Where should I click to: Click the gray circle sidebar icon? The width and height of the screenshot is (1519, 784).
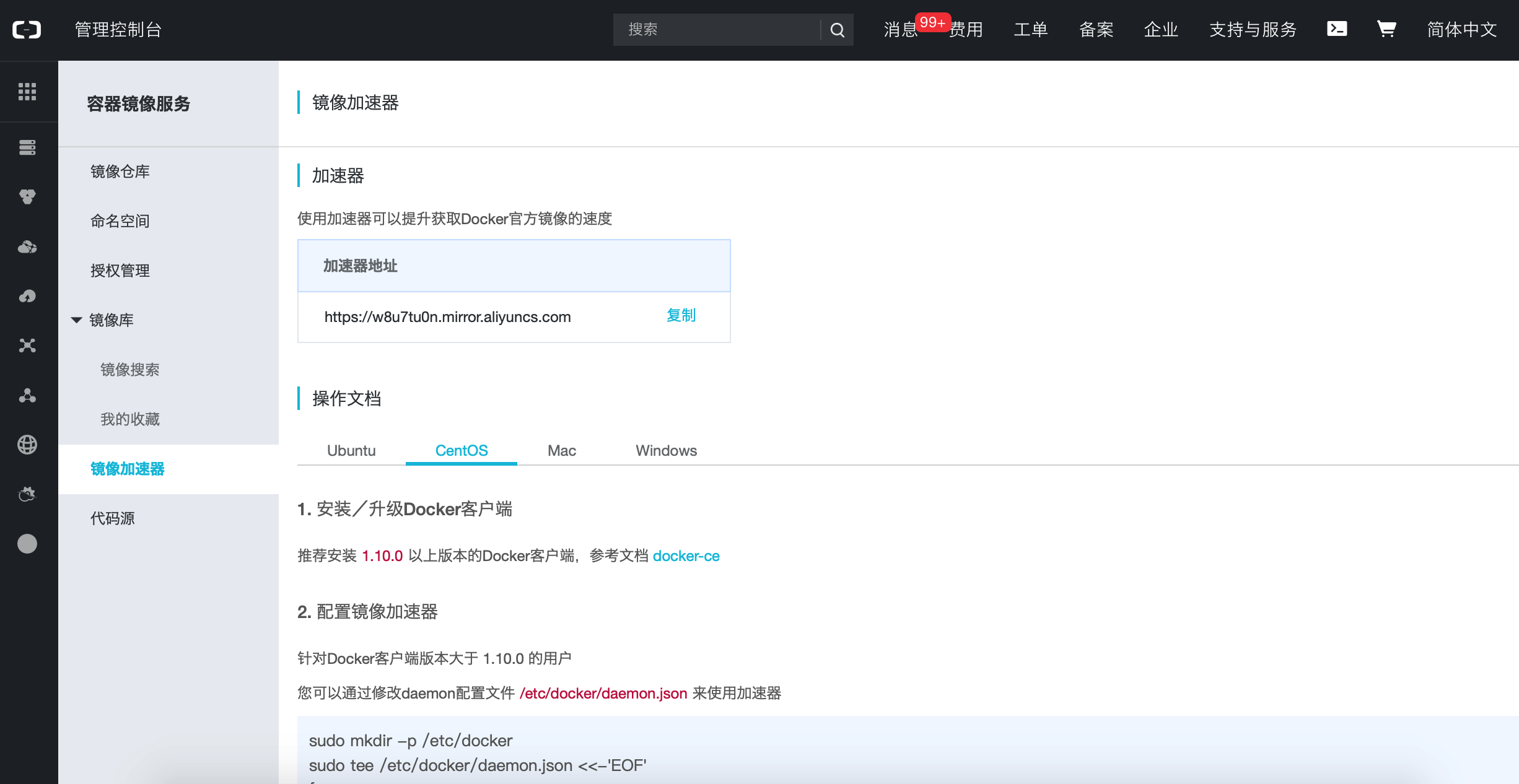point(27,544)
